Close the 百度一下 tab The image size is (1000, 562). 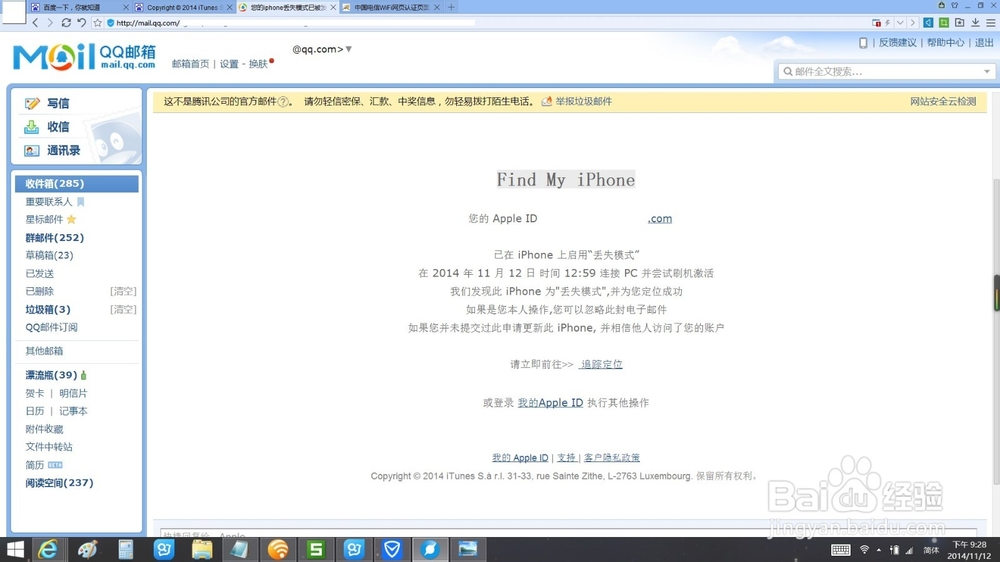125,8
